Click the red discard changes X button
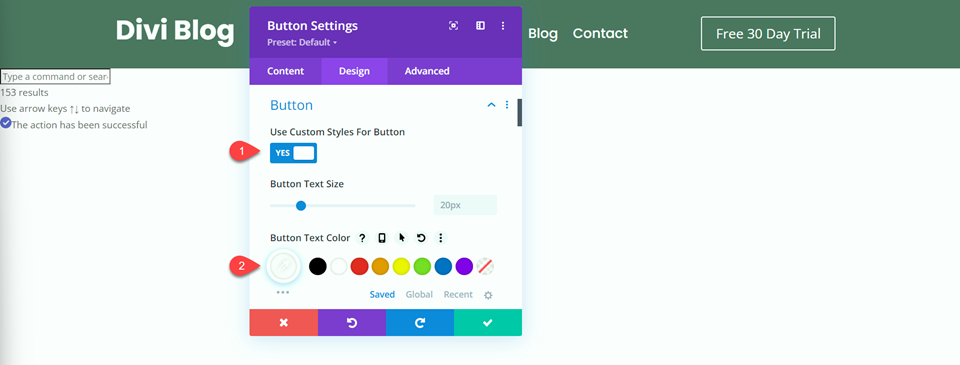This screenshot has height=365, width=960. coord(283,323)
